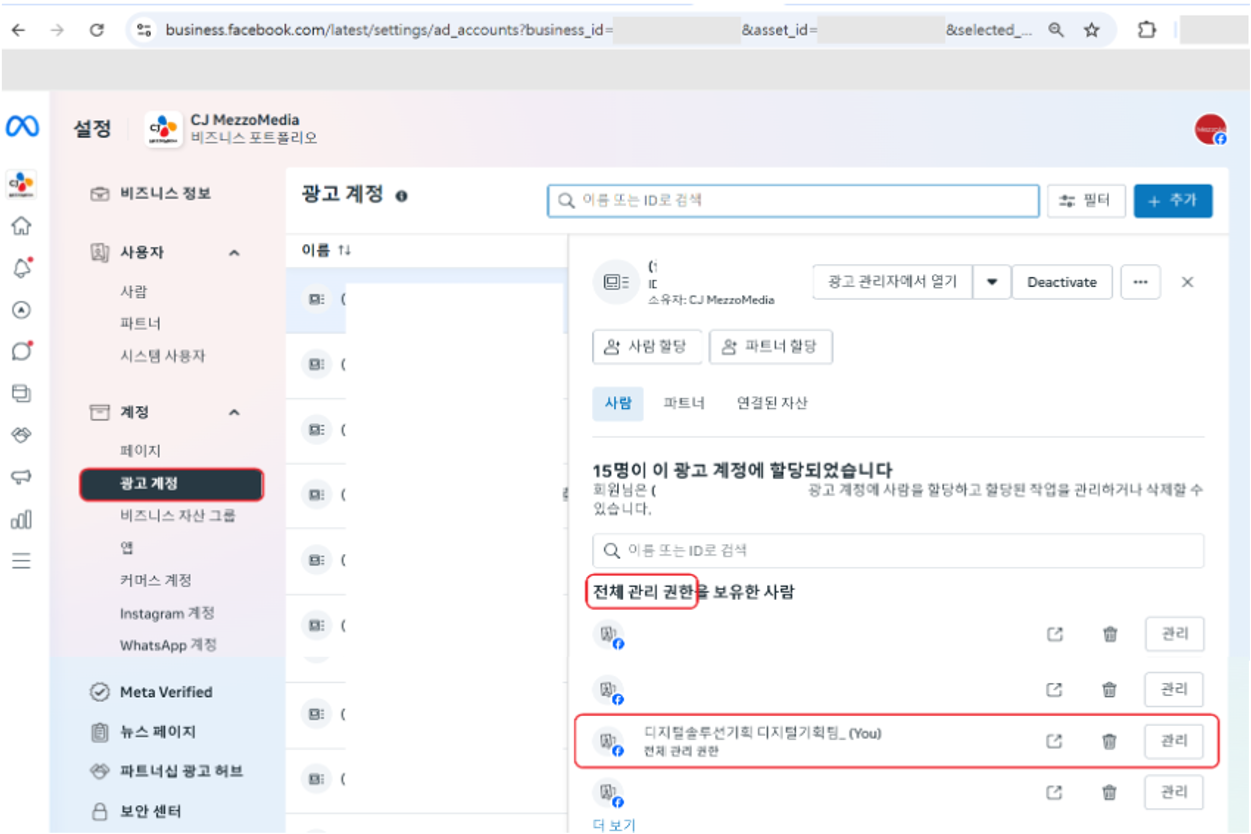Open the bar chart insights icon

21,519
